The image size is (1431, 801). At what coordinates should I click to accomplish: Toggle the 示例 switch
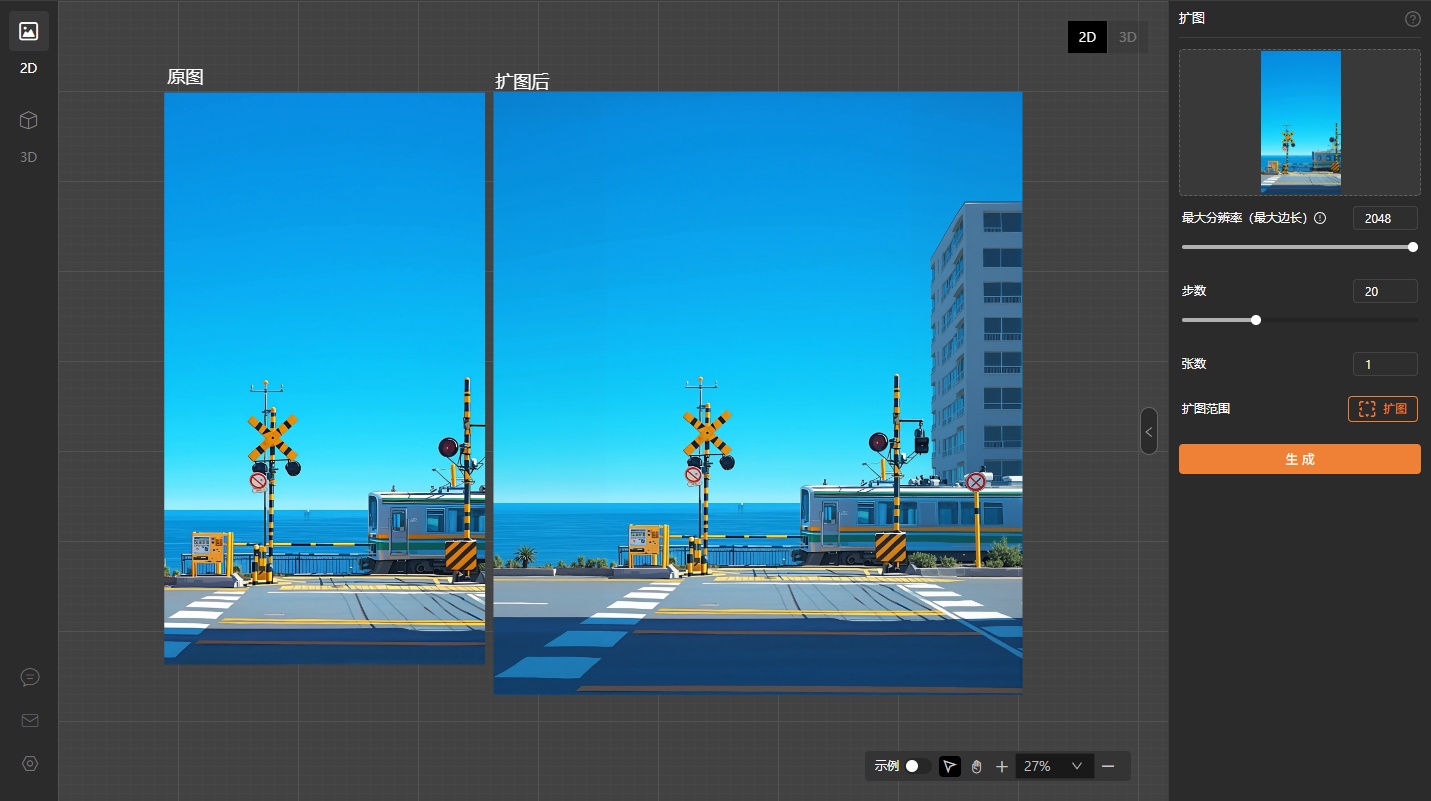click(917, 766)
